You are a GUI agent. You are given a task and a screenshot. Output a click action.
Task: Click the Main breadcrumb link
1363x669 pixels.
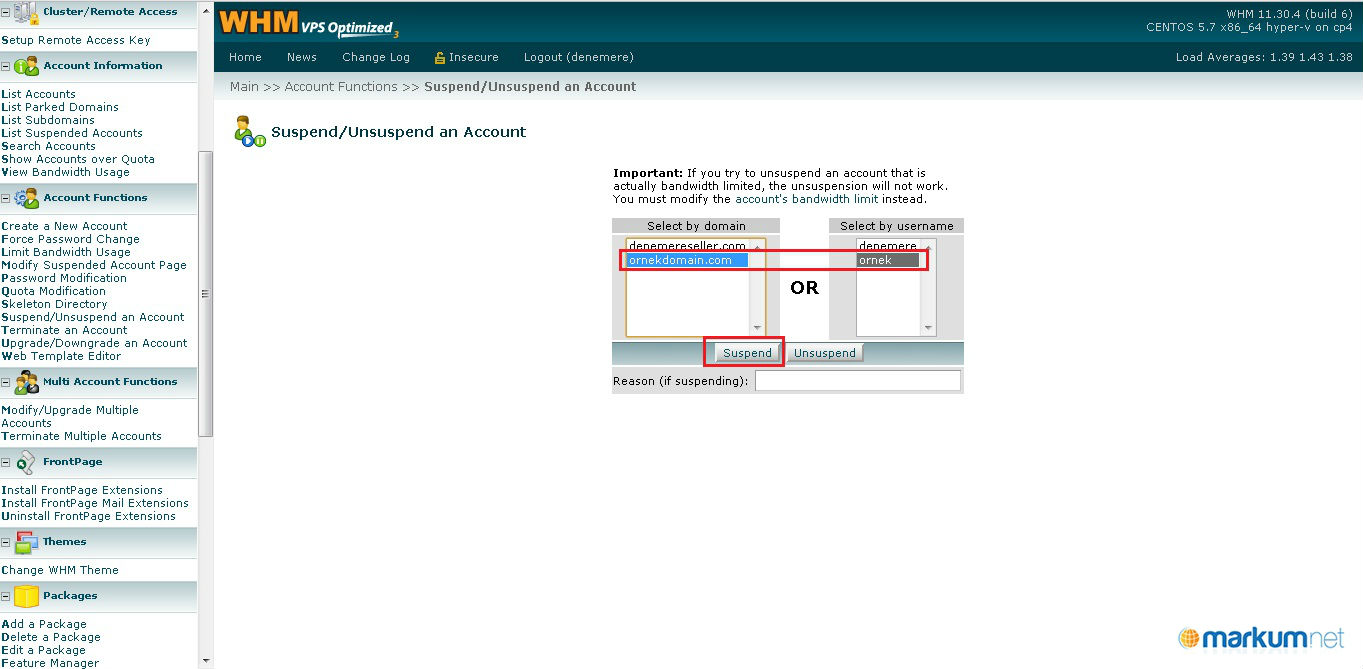click(x=244, y=87)
